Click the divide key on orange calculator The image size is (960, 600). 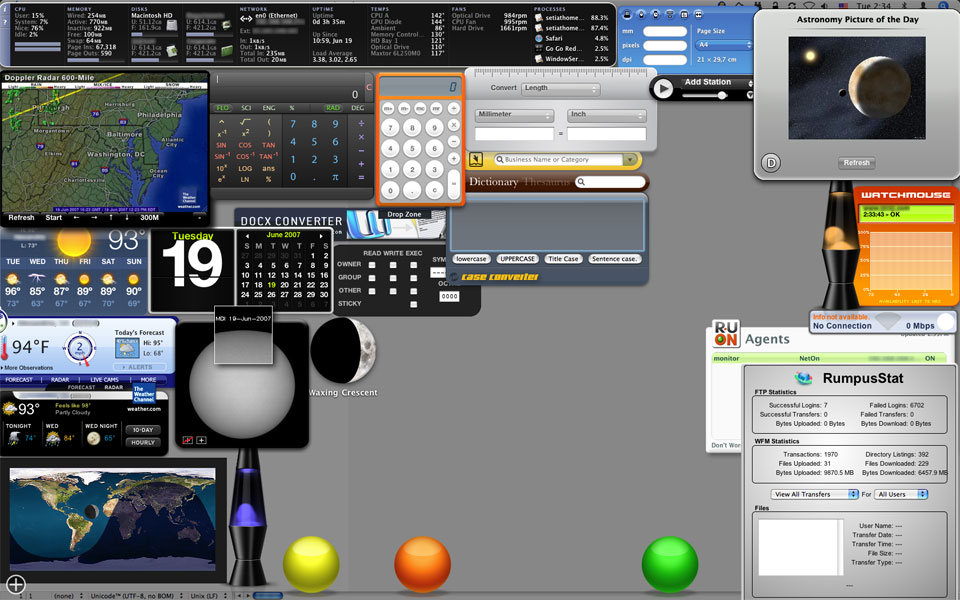coord(453,109)
